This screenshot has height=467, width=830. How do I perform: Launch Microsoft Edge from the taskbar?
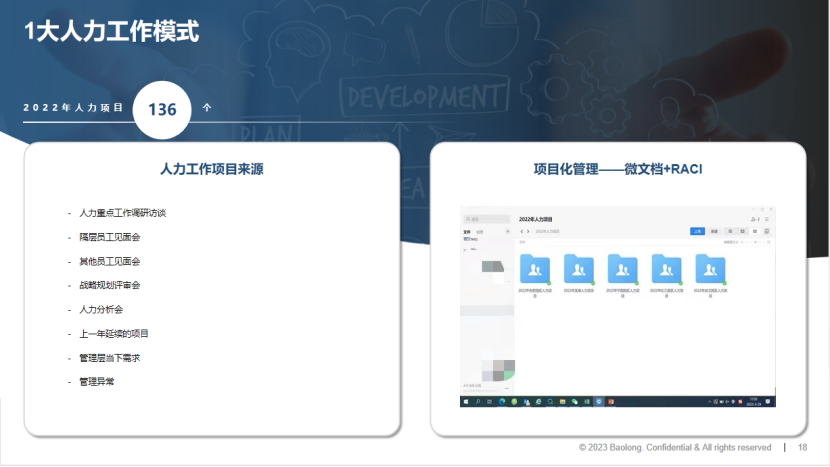click(502, 402)
